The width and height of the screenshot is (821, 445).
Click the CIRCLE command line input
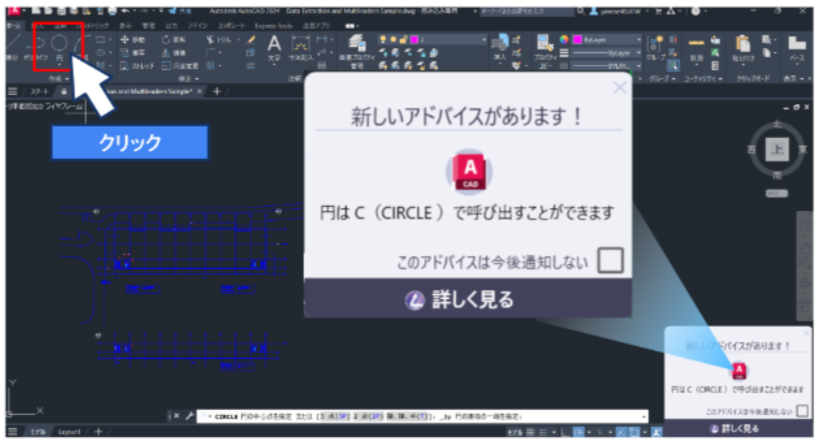coord(423,416)
